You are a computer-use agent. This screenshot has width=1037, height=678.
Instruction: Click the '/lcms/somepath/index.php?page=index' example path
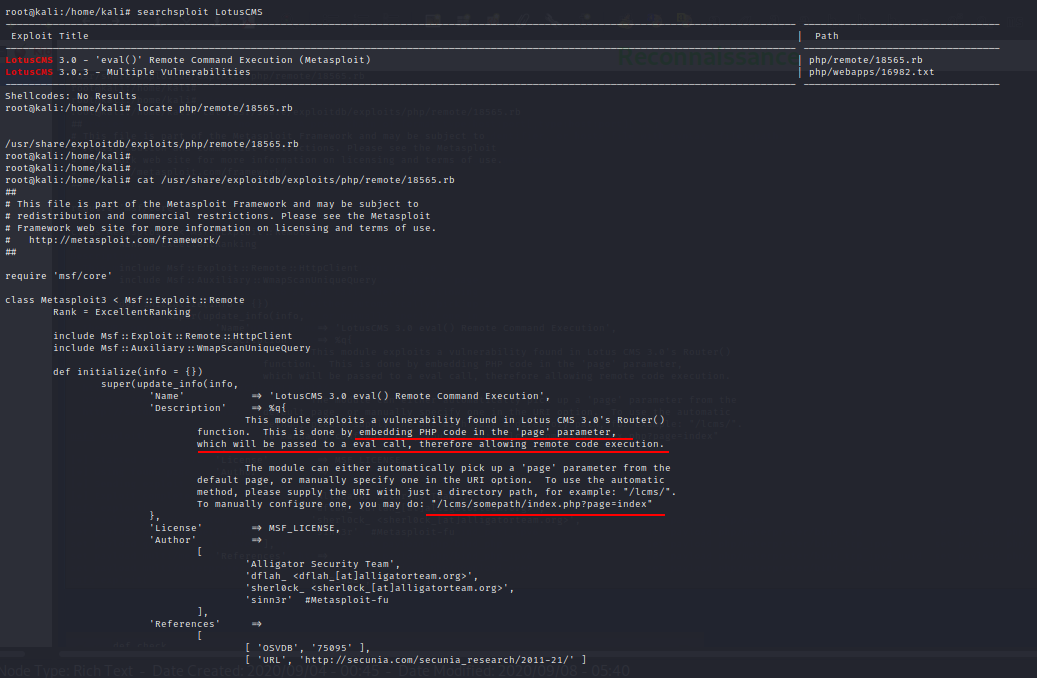click(x=542, y=503)
